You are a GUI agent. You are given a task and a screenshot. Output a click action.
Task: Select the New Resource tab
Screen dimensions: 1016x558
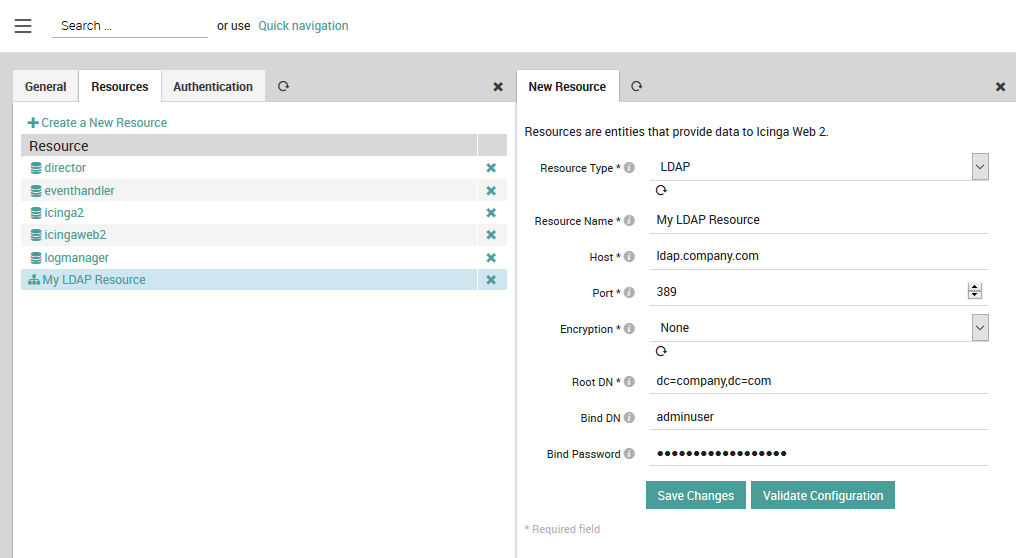[567, 87]
